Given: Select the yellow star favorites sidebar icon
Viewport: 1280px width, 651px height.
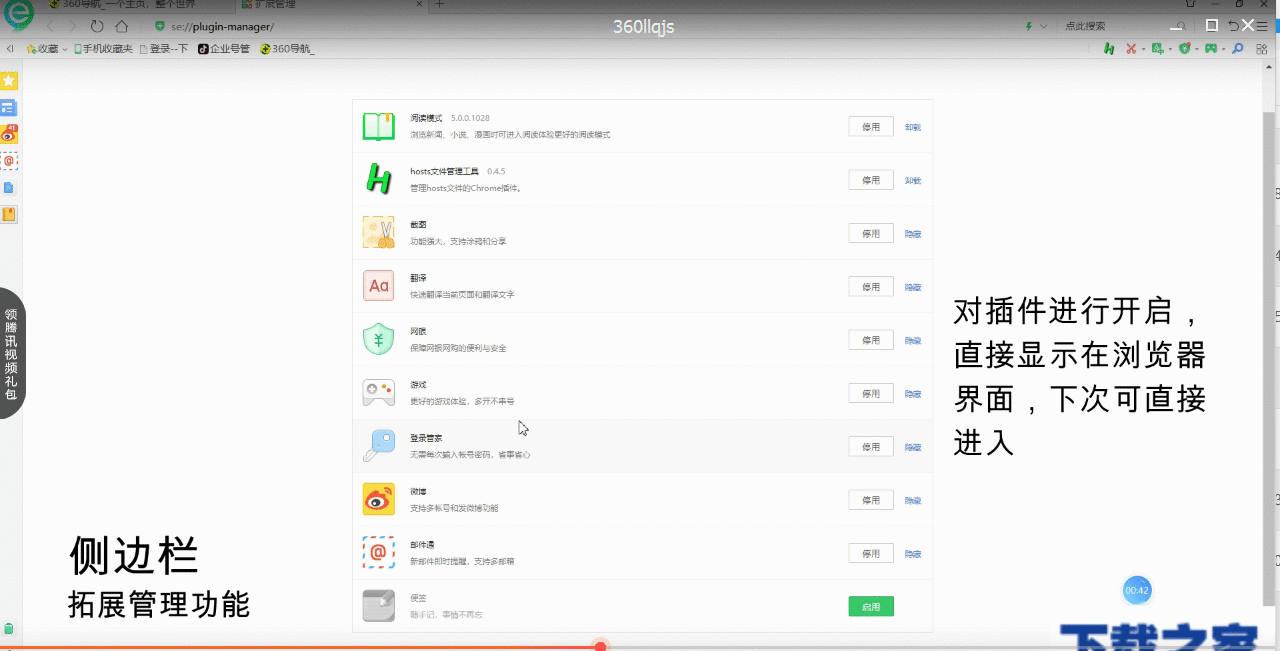Looking at the screenshot, I should click(x=9, y=80).
